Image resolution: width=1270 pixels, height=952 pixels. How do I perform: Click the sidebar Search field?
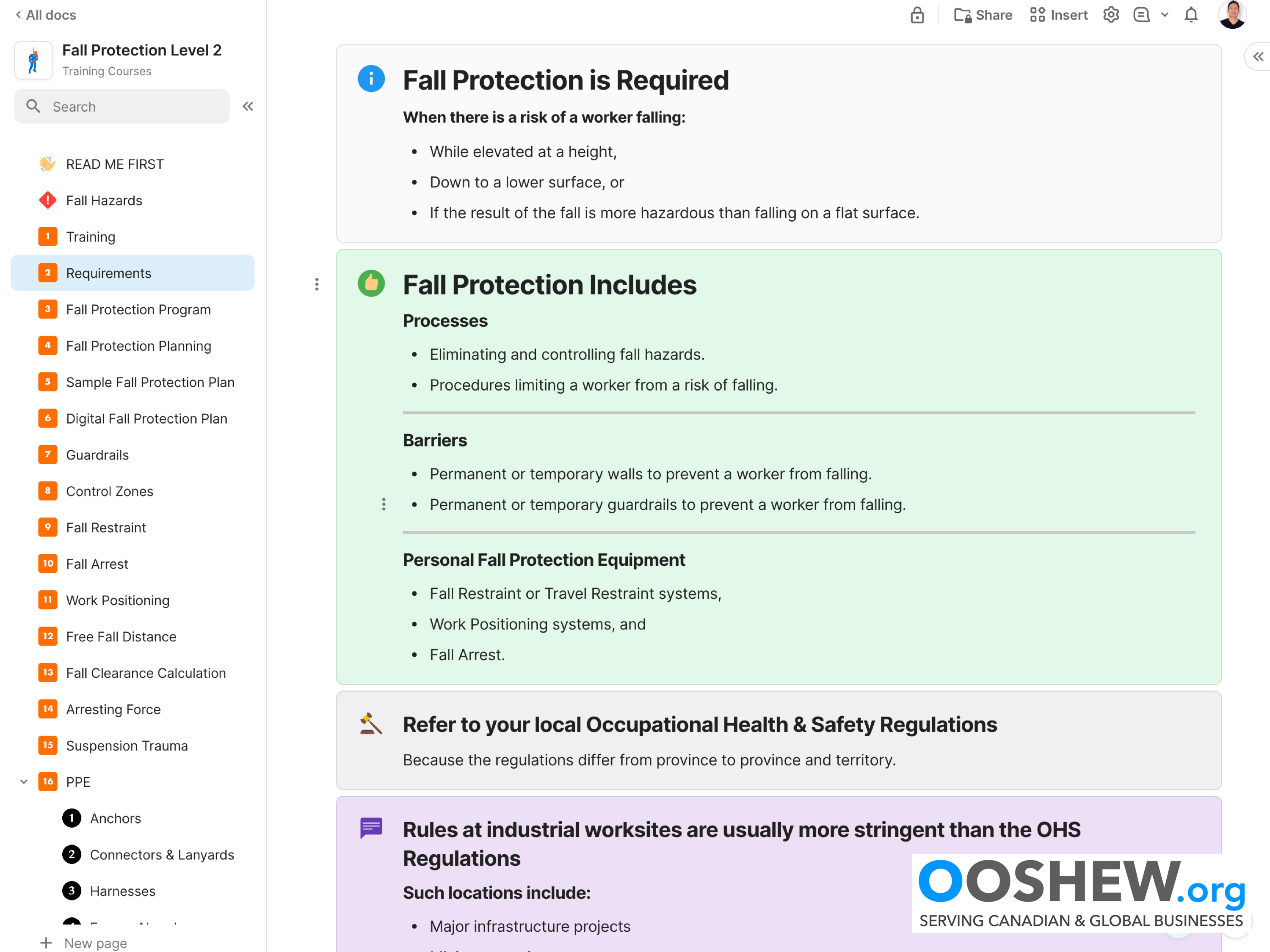tap(122, 106)
